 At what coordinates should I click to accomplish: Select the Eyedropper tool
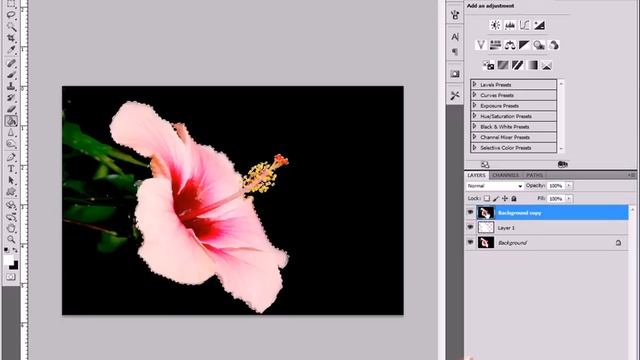[x=11, y=50]
